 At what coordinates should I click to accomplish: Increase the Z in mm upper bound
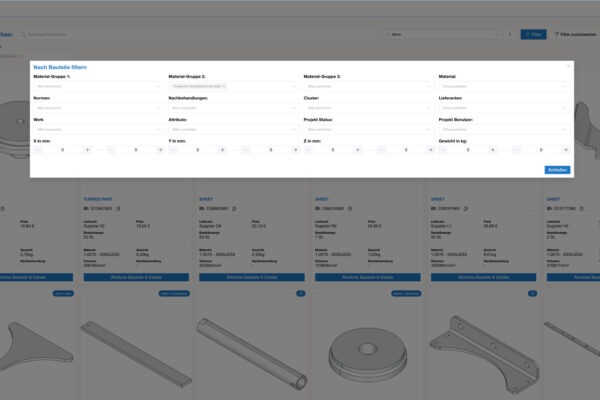430,150
